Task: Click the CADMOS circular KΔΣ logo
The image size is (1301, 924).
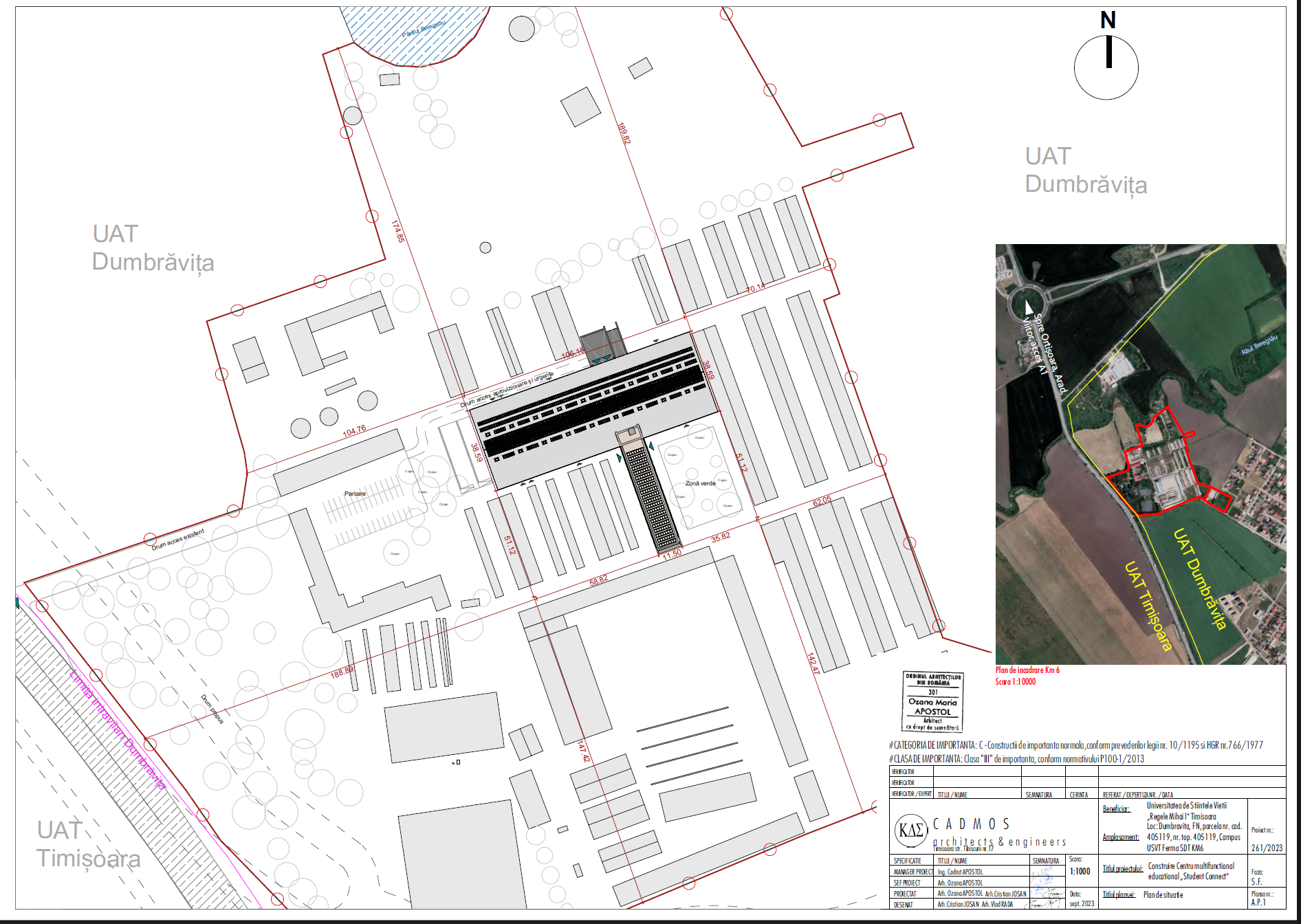Action: [x=911, y=830]
